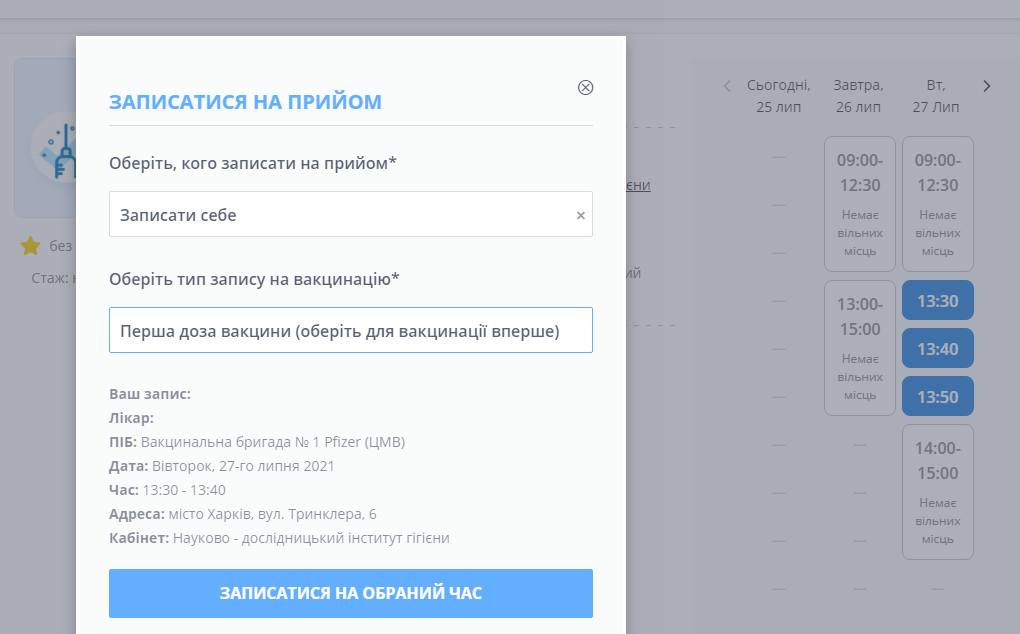The width and height of the screenshot is (1020, 634).
Task: Clear the 'Записати себе' selection
Action: (x=580, y=215)
